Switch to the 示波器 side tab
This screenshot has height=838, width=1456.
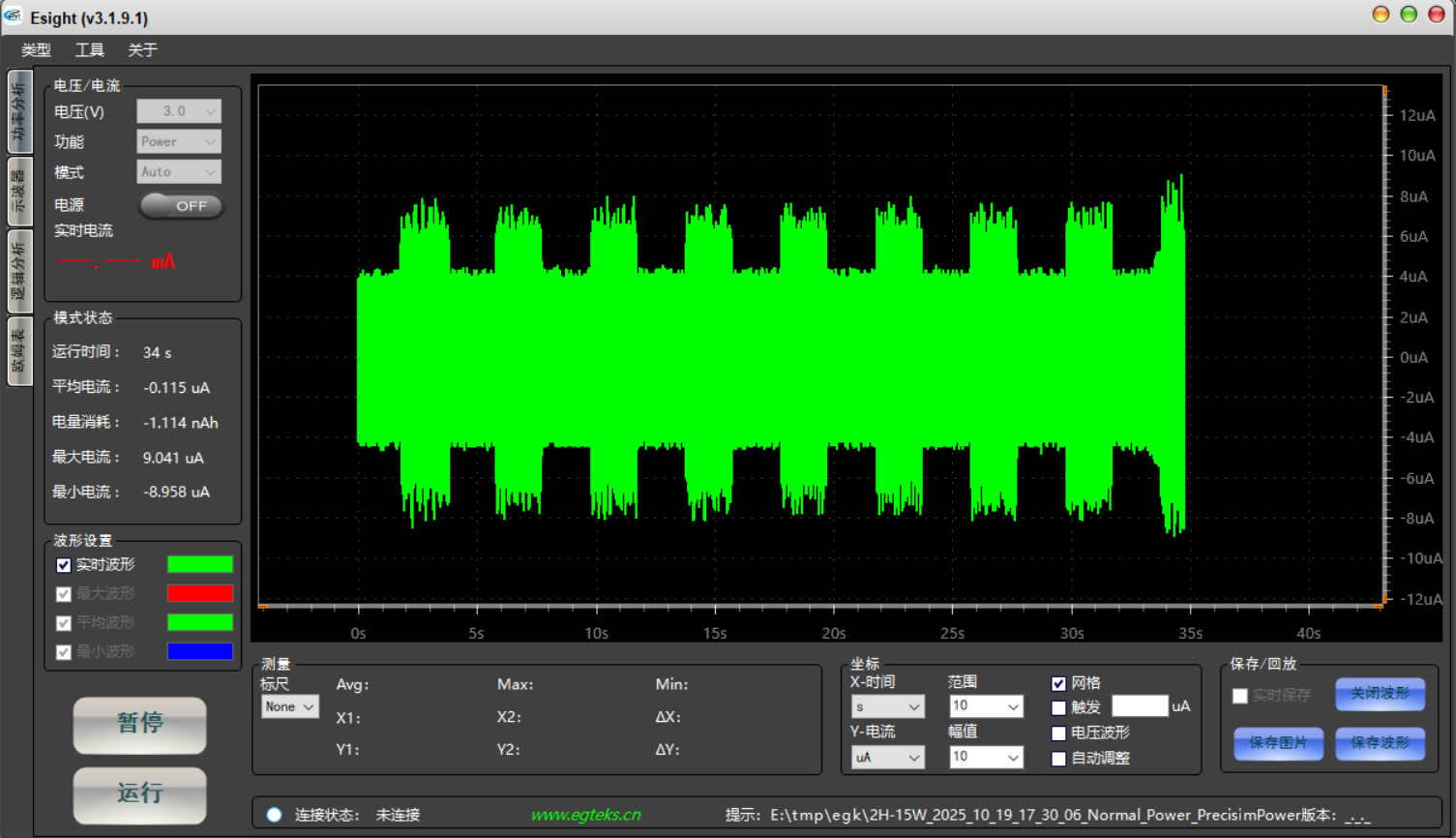(19, 192)
